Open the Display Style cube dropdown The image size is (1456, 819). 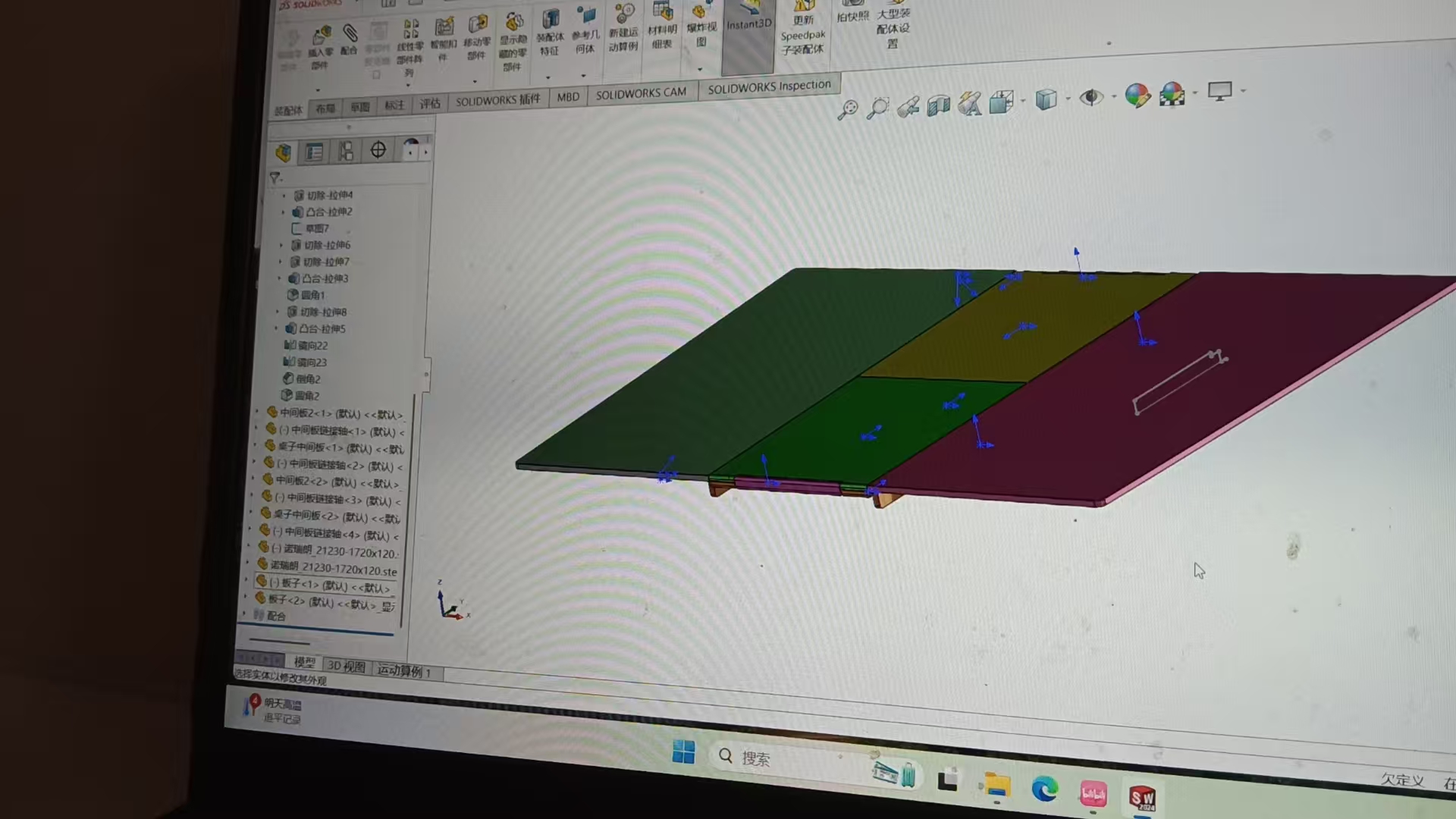[x=1046, y=99]
